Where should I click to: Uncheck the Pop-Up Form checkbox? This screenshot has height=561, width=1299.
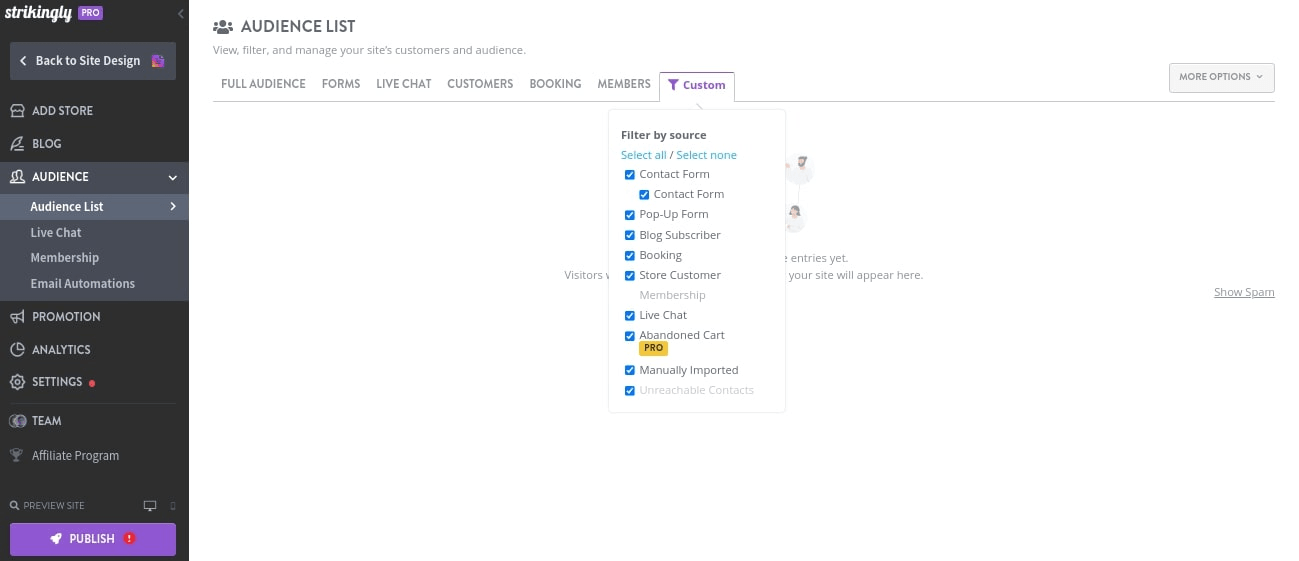tap(630, 215)
